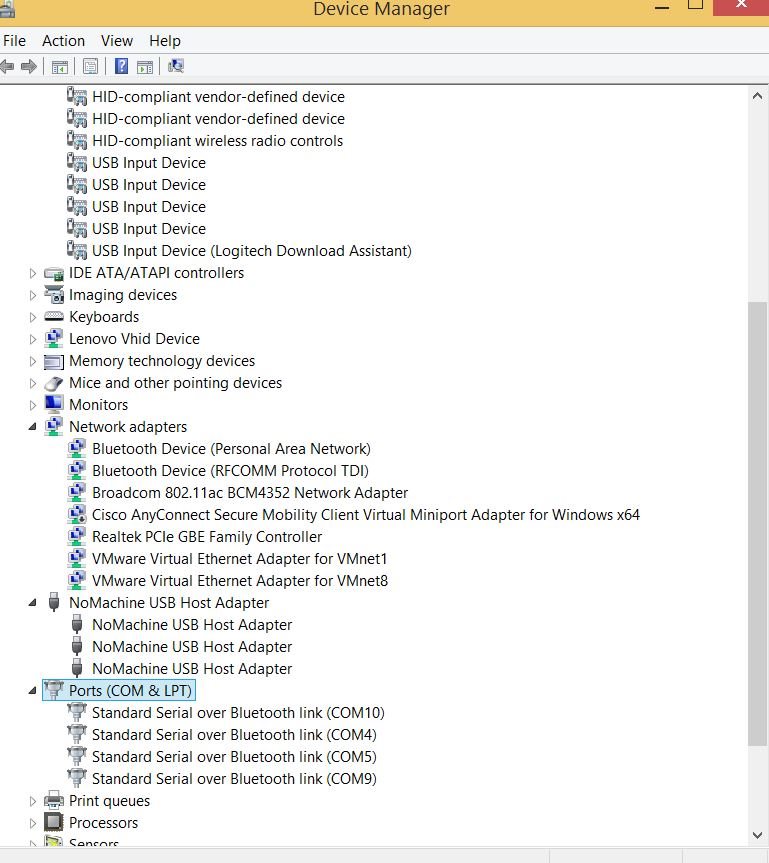Select Bluetooth Device (Personal Area Network)
This screenshot has height=863, width=769.
[x=231, y=449]
